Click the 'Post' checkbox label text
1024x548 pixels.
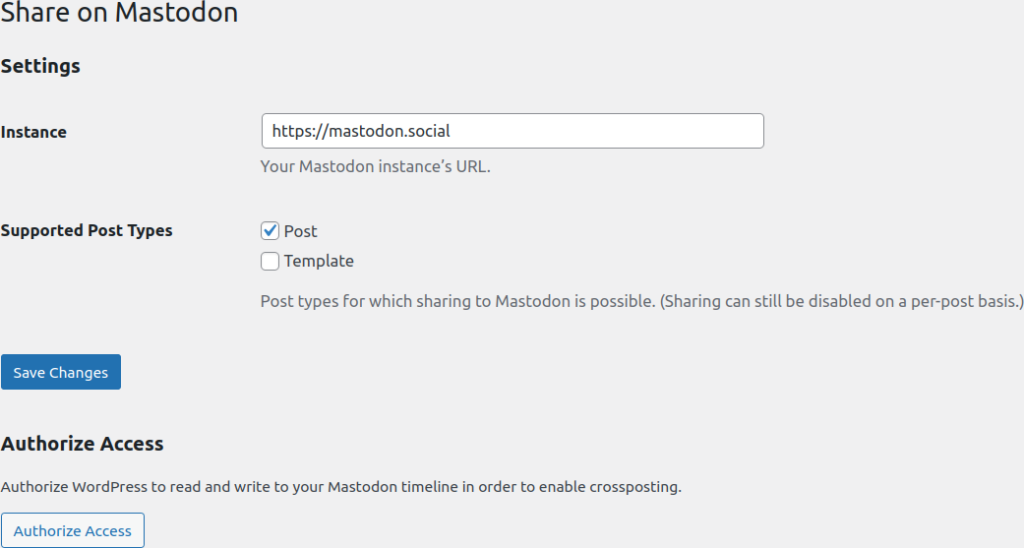click(x=300, y=231)
